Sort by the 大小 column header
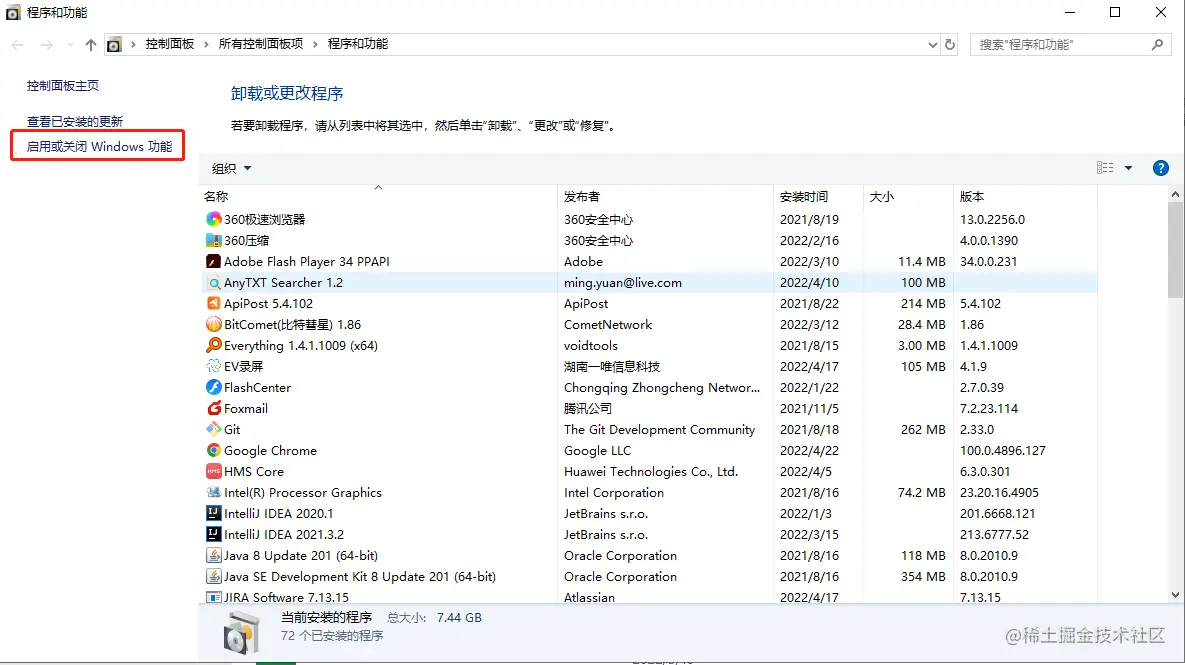The height and width of the screenshot is (665, 1185). click(908, 196)
